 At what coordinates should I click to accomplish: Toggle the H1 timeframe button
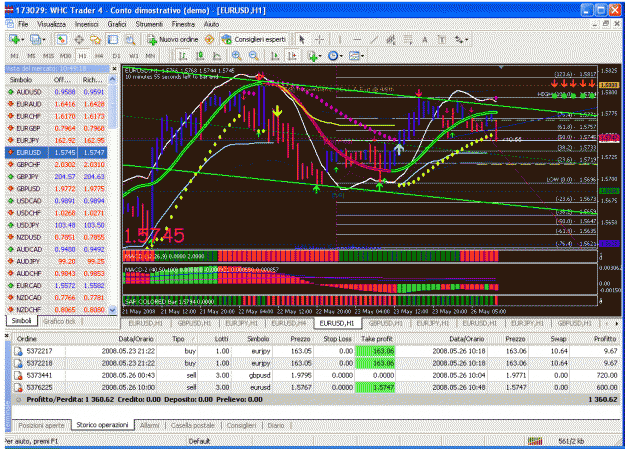pyautogui.click(x=82, y=56)
